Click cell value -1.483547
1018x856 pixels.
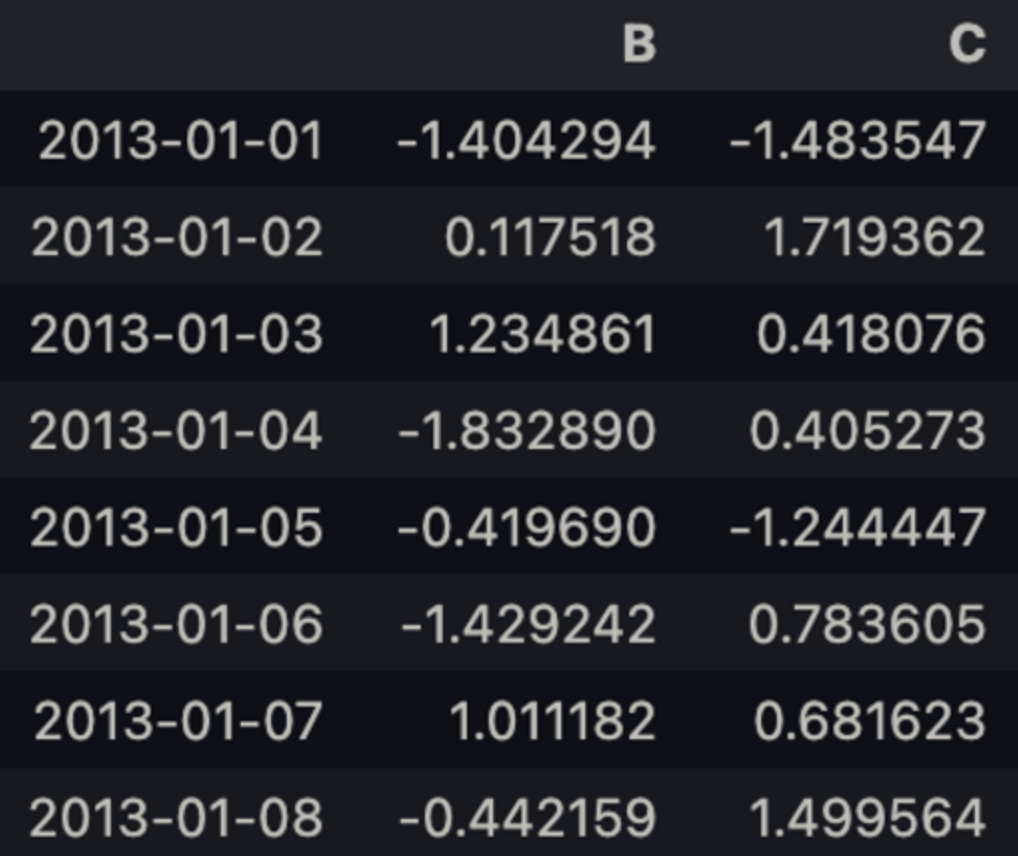tap(858, 140)
